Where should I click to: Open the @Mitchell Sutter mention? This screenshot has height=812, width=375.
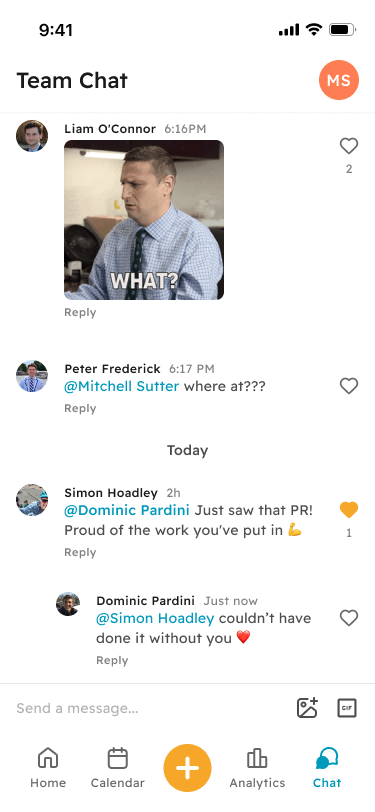click(x=122, y=386)
